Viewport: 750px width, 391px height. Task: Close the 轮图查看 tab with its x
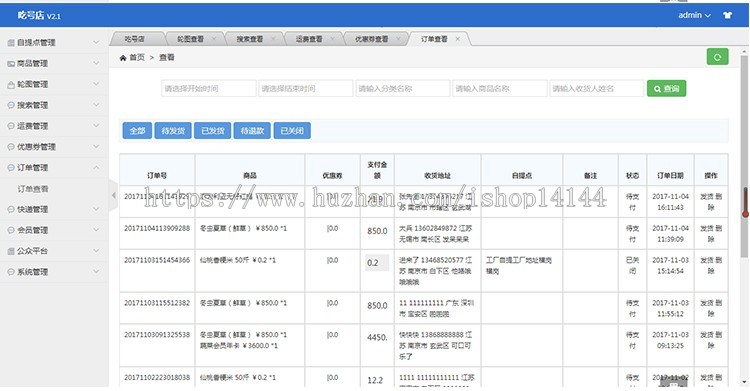point(214,39)
